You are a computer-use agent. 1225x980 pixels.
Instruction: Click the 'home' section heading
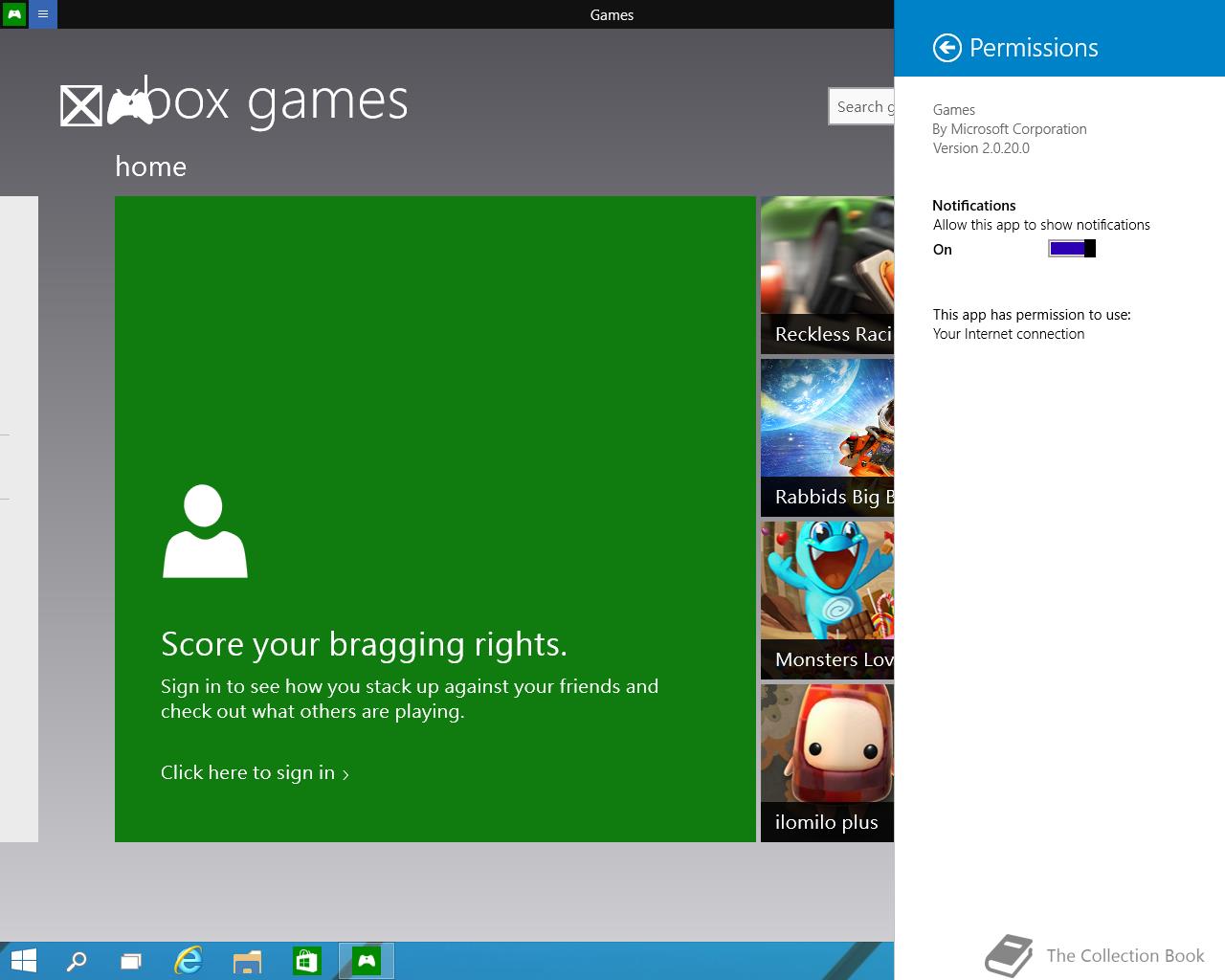150,167
